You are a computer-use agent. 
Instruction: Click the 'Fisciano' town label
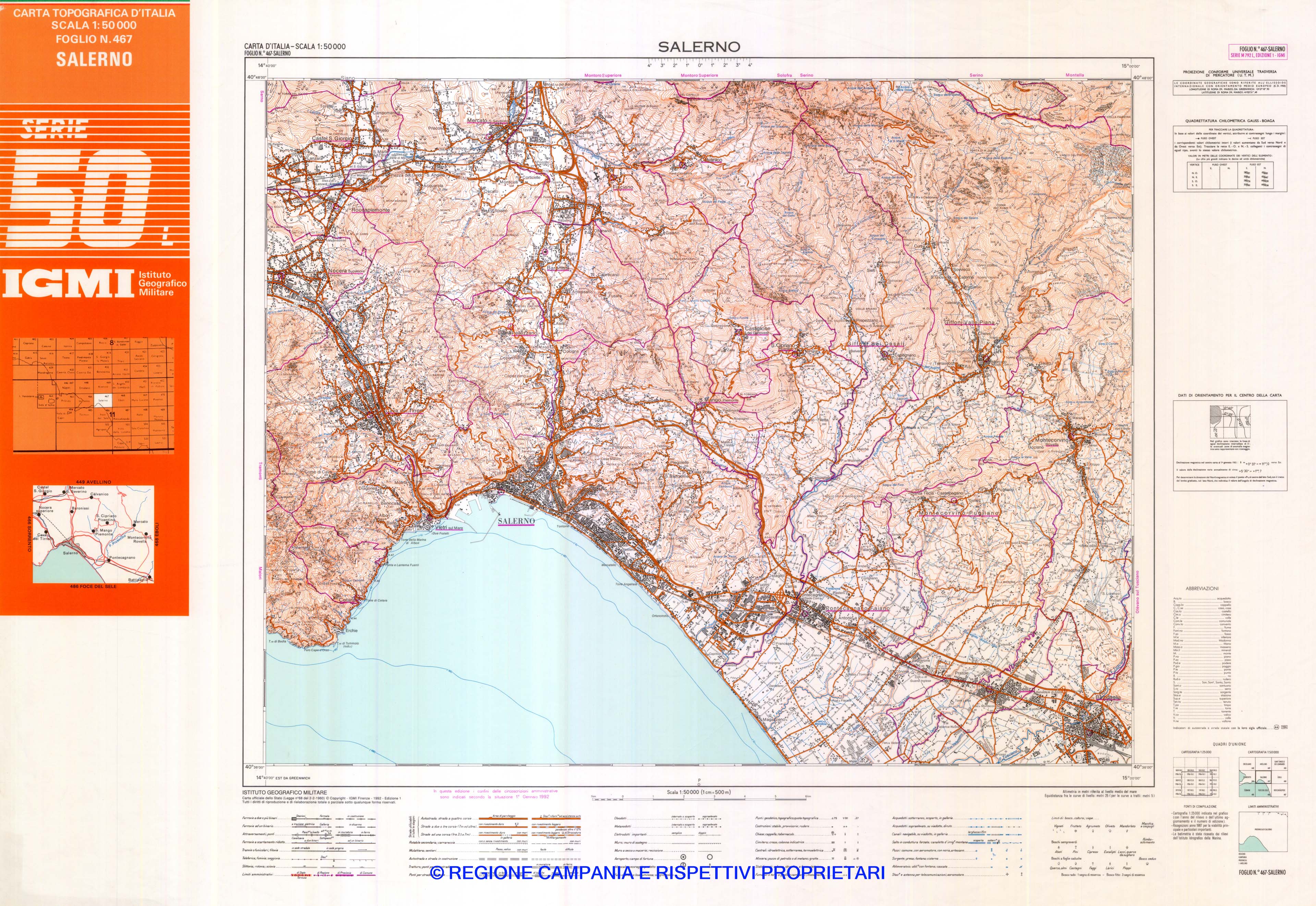[623, 187]
